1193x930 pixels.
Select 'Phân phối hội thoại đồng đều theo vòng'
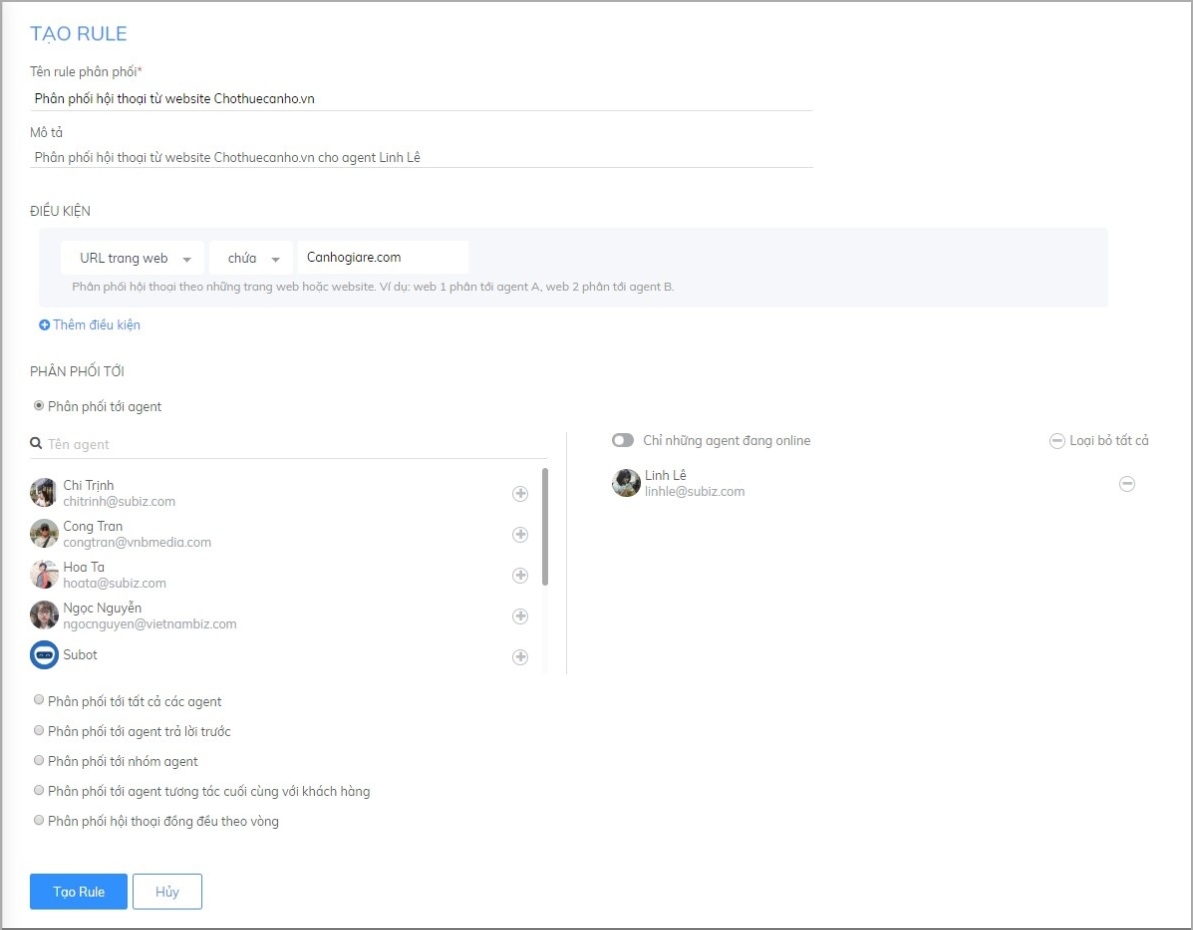tap(39, 821)
